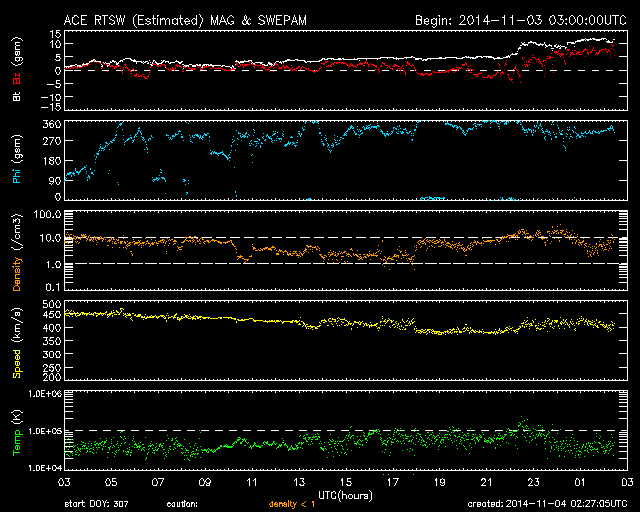The image size is (640, 512).
Task: Click the '10.0' tick on the Density axis
Action: point(50,238)
